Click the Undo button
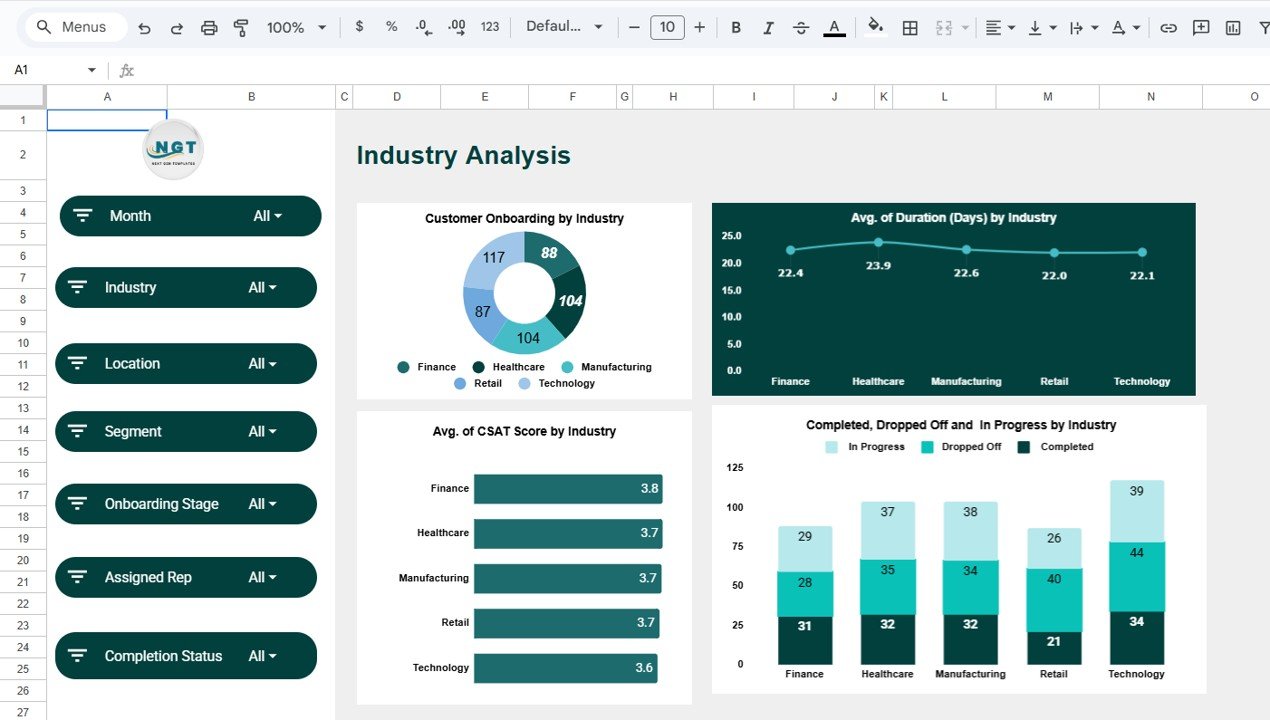The width and height of the screenshot is (1270, 720). click(x=143, y=27)
